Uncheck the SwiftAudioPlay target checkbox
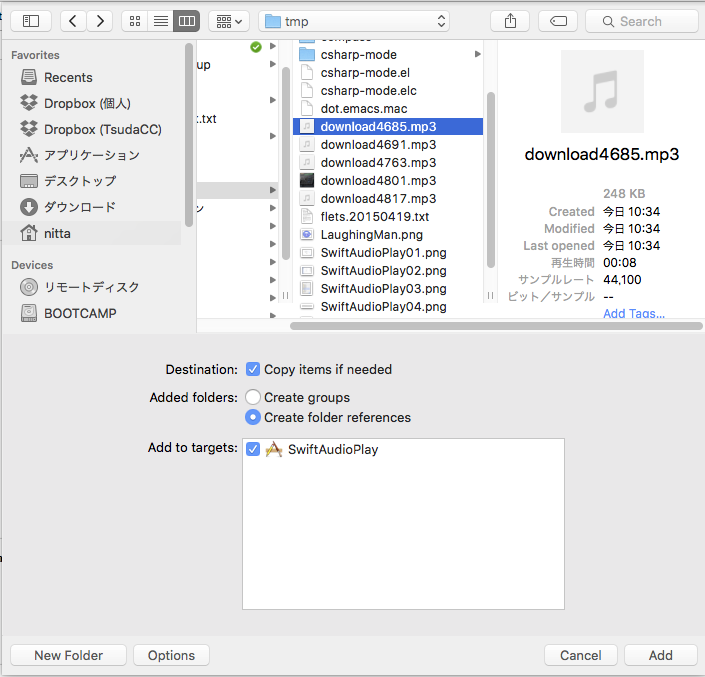This screenshot has width=705, height=677. (253, 450)
